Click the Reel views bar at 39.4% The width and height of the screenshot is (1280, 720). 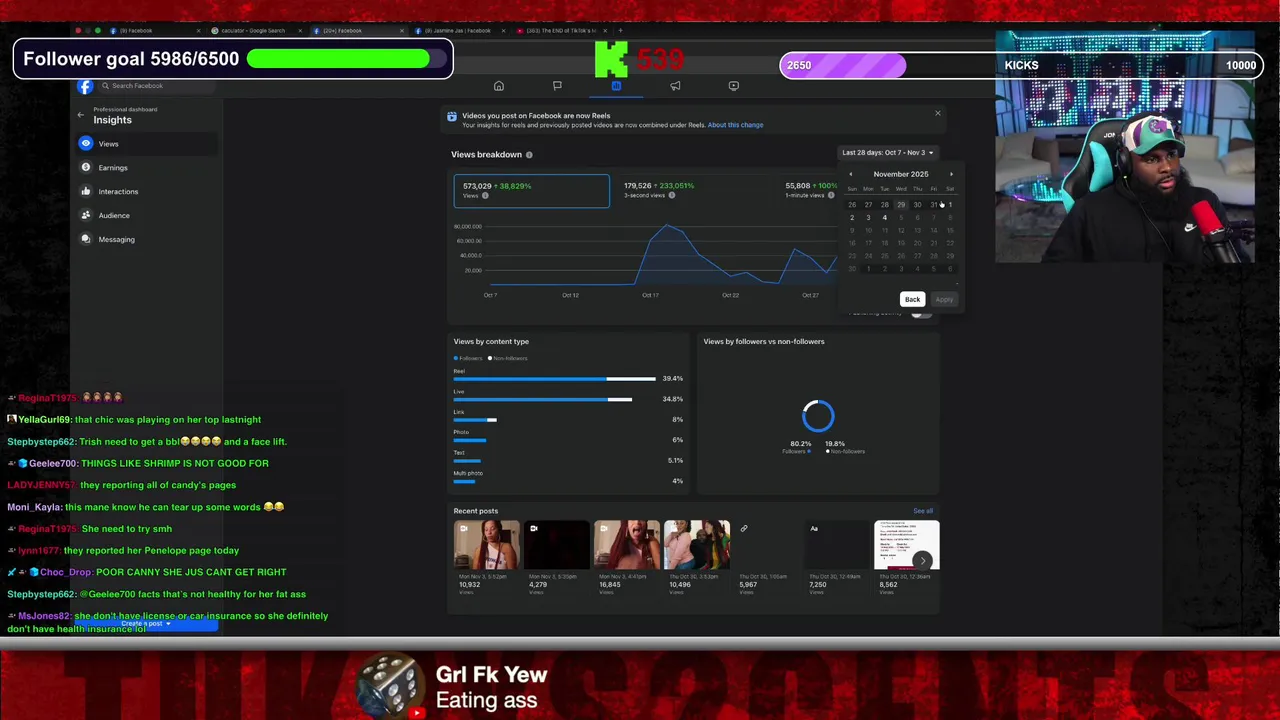(x=555, y=379)
